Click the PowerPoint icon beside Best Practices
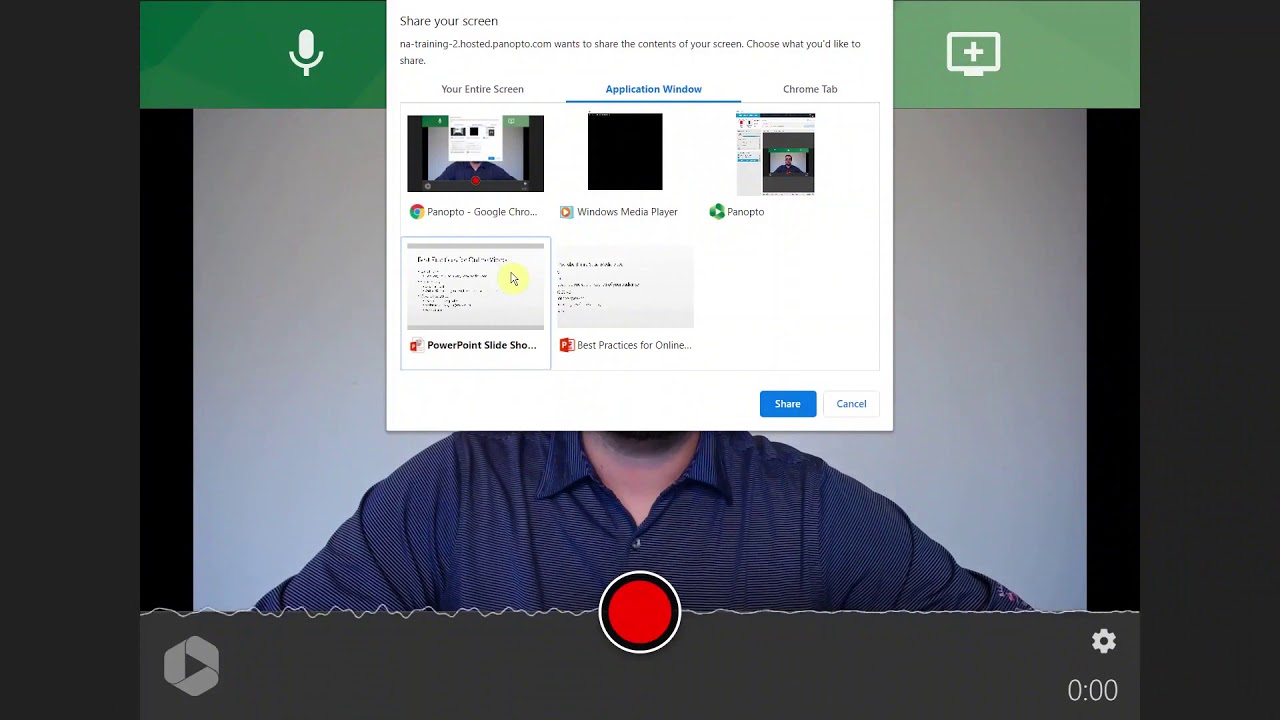Viewport: 1280px width, 720px height. click(567, 345)
